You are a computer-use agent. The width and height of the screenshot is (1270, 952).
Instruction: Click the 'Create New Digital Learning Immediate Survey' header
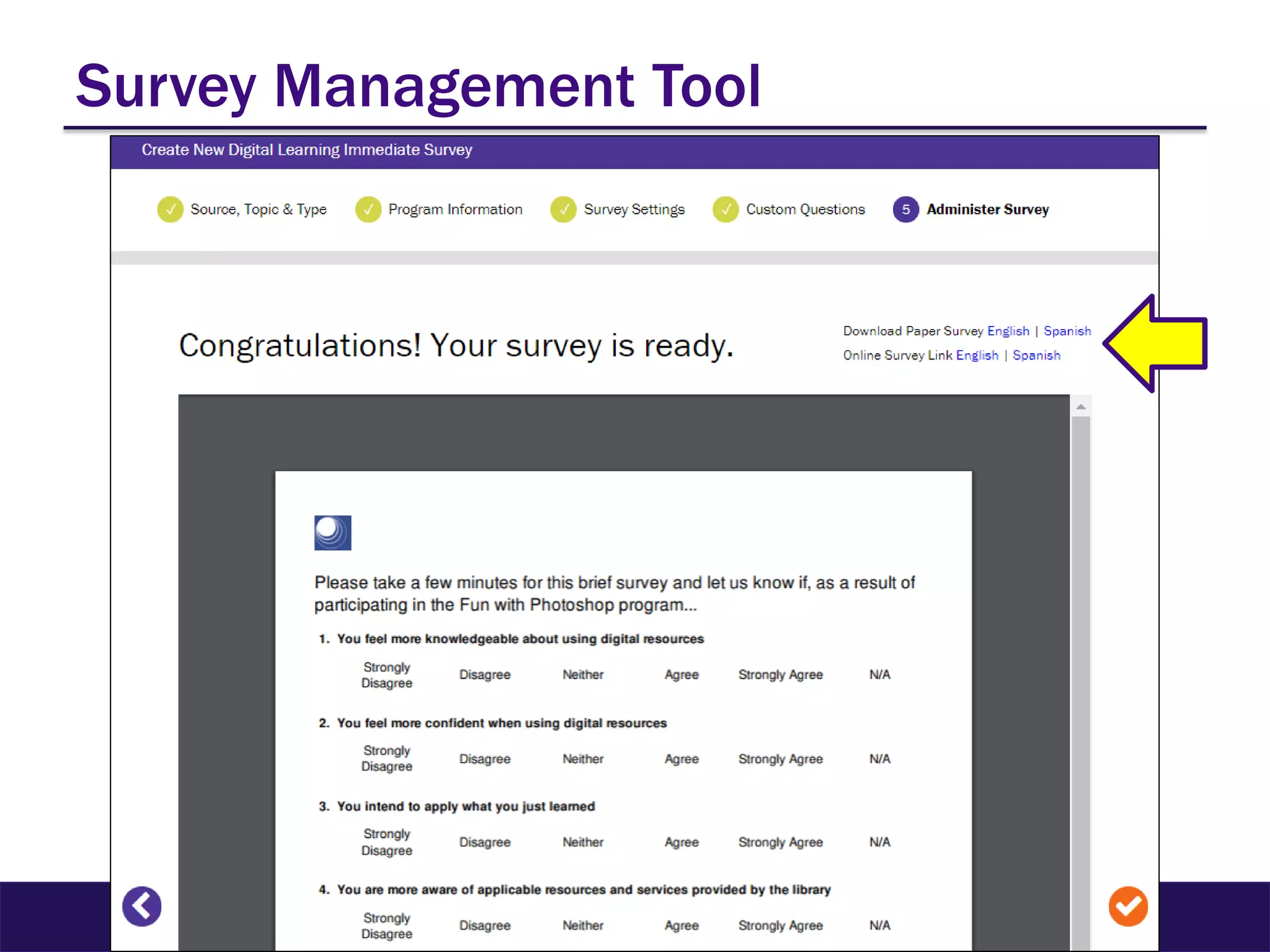307,150
